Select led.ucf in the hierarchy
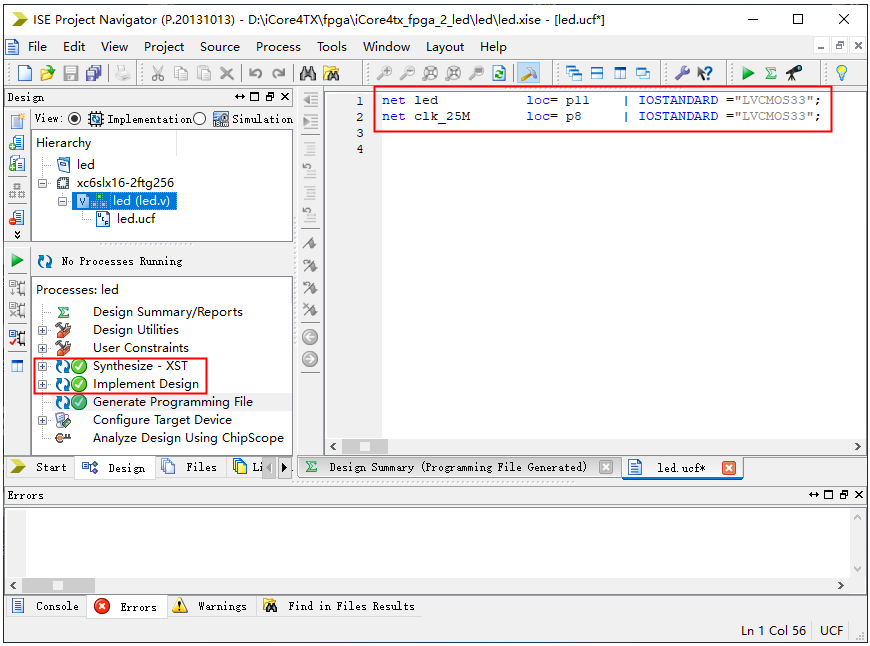870x646 pixels. point(135,219)
